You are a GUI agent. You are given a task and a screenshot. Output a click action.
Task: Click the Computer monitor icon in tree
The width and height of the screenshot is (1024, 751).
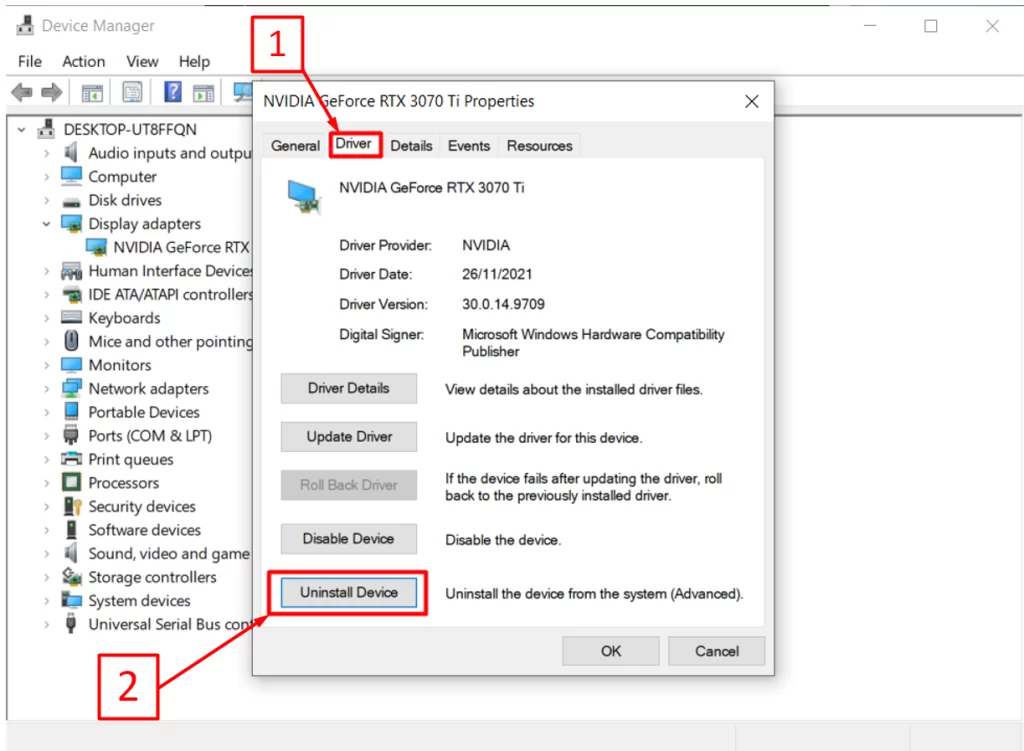pos(71,176)
